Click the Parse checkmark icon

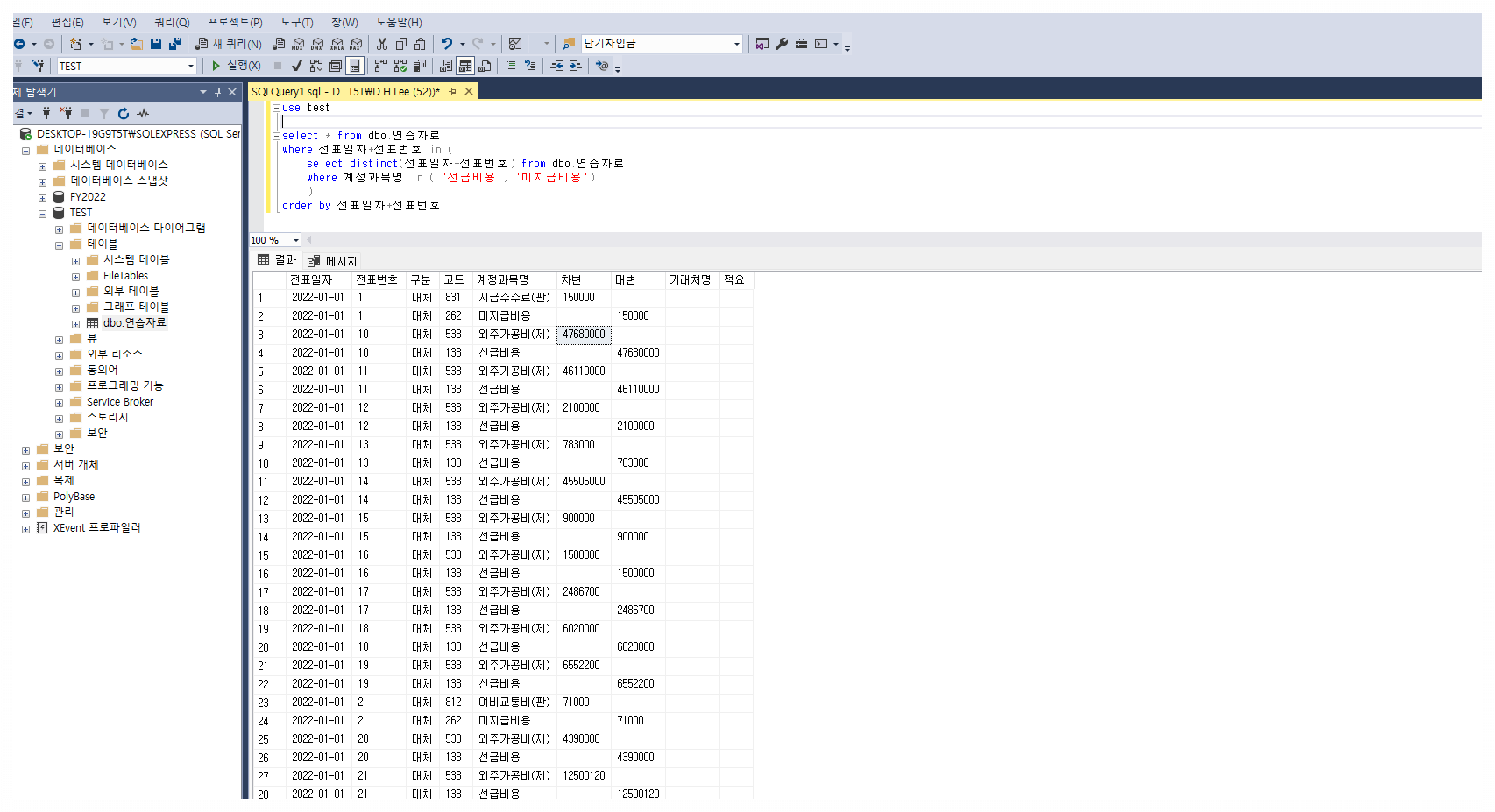click(x=297, y=66)
